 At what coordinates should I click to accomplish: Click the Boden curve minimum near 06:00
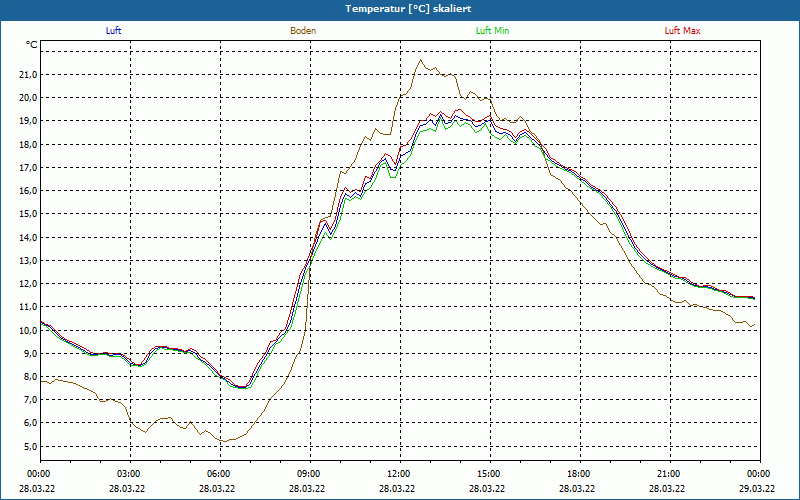click(224, 441)
